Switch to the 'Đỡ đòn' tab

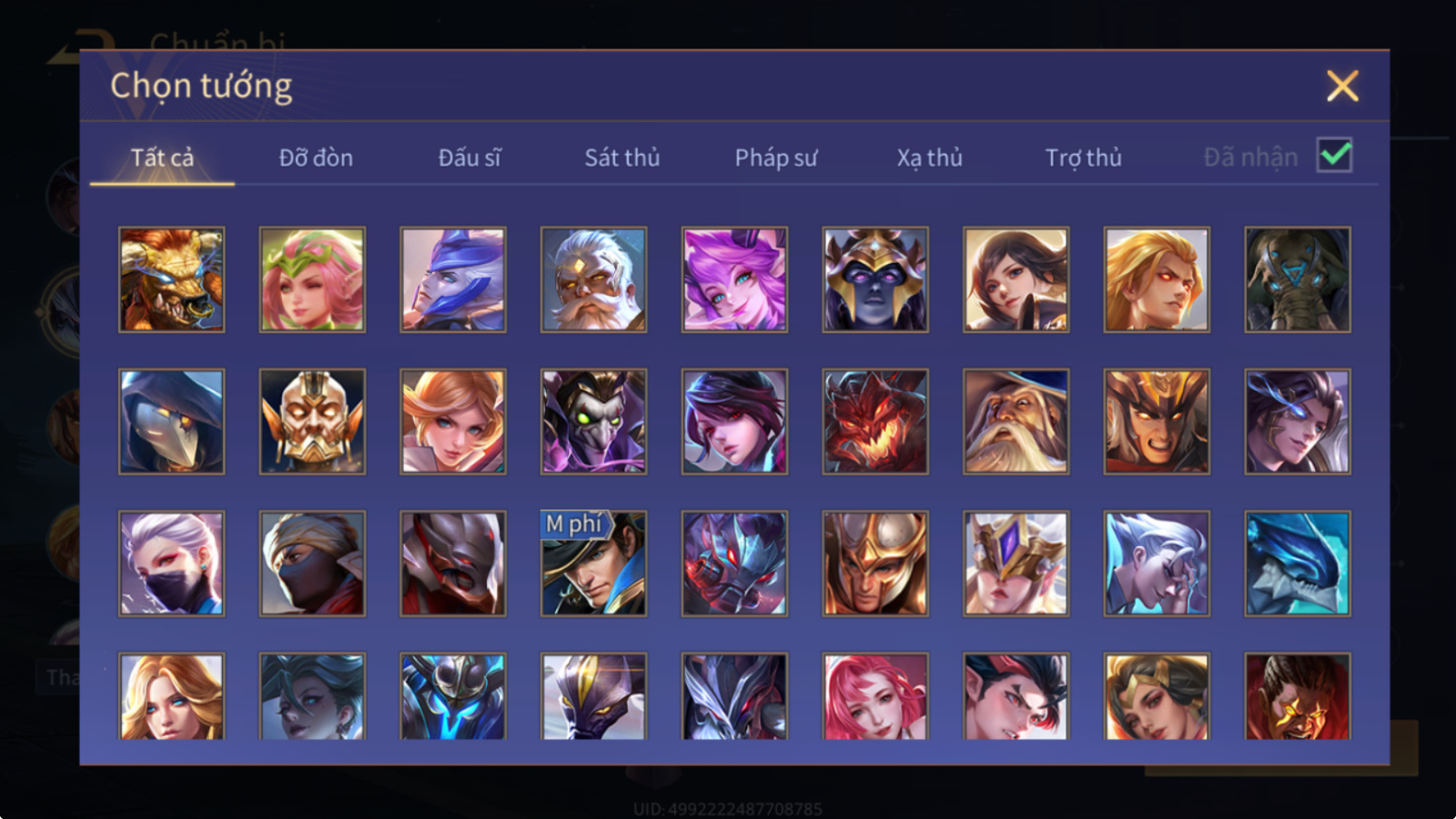[x=315, y=158]
